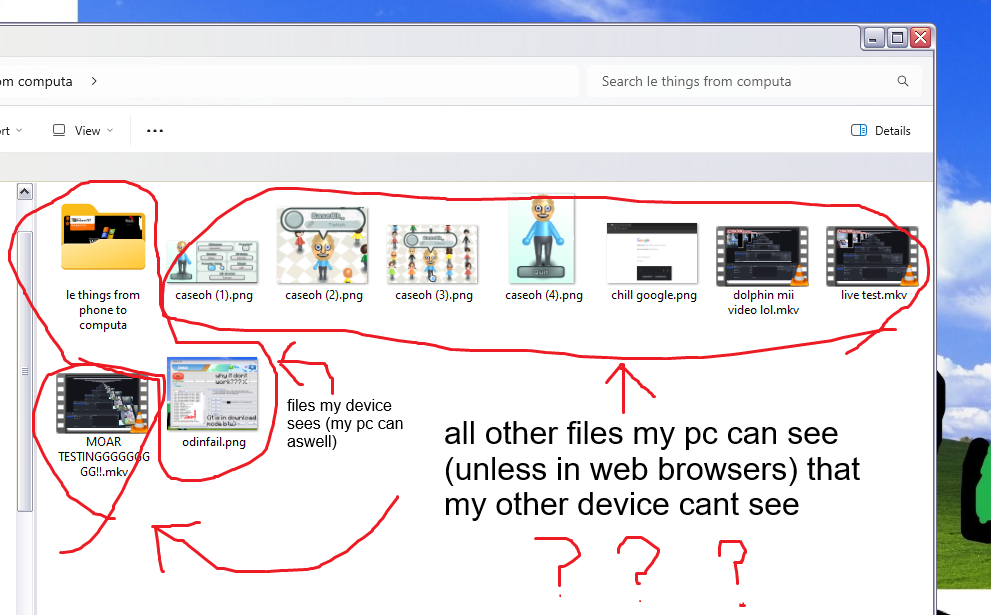
Task: Select the caseoh (4).png thumbnail
Action: [542, 238]
